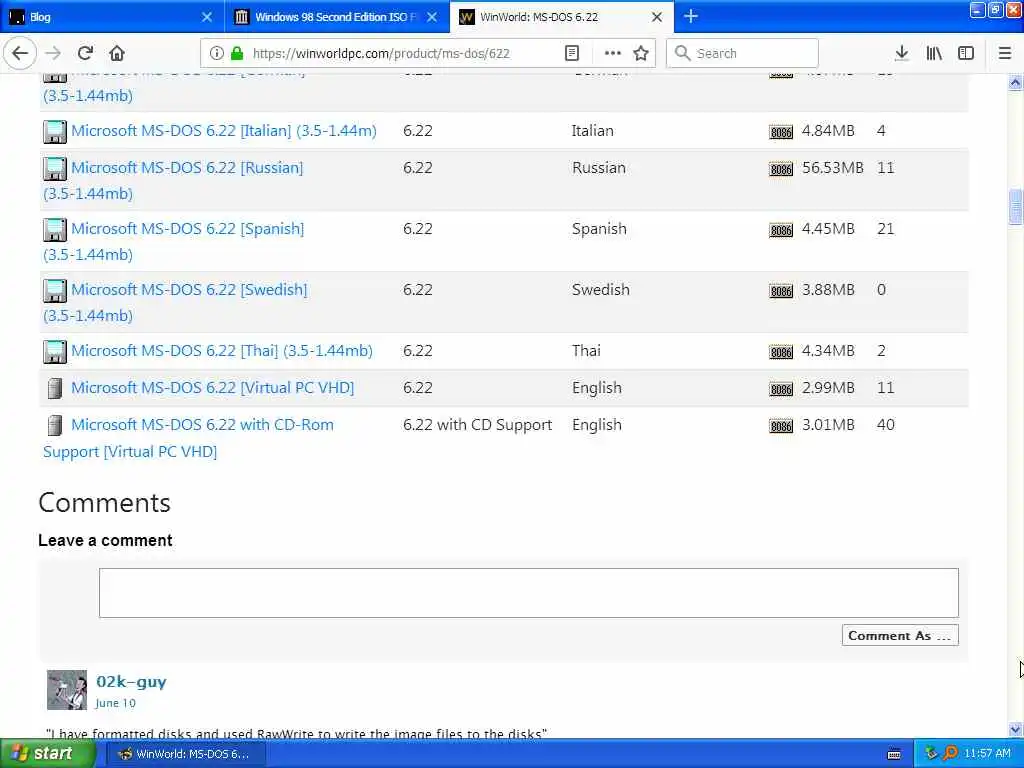This screenshot has width=1024, height=768.
Task: Open the downloads panel
Action: pyautogui.click(x=901, y=53)
